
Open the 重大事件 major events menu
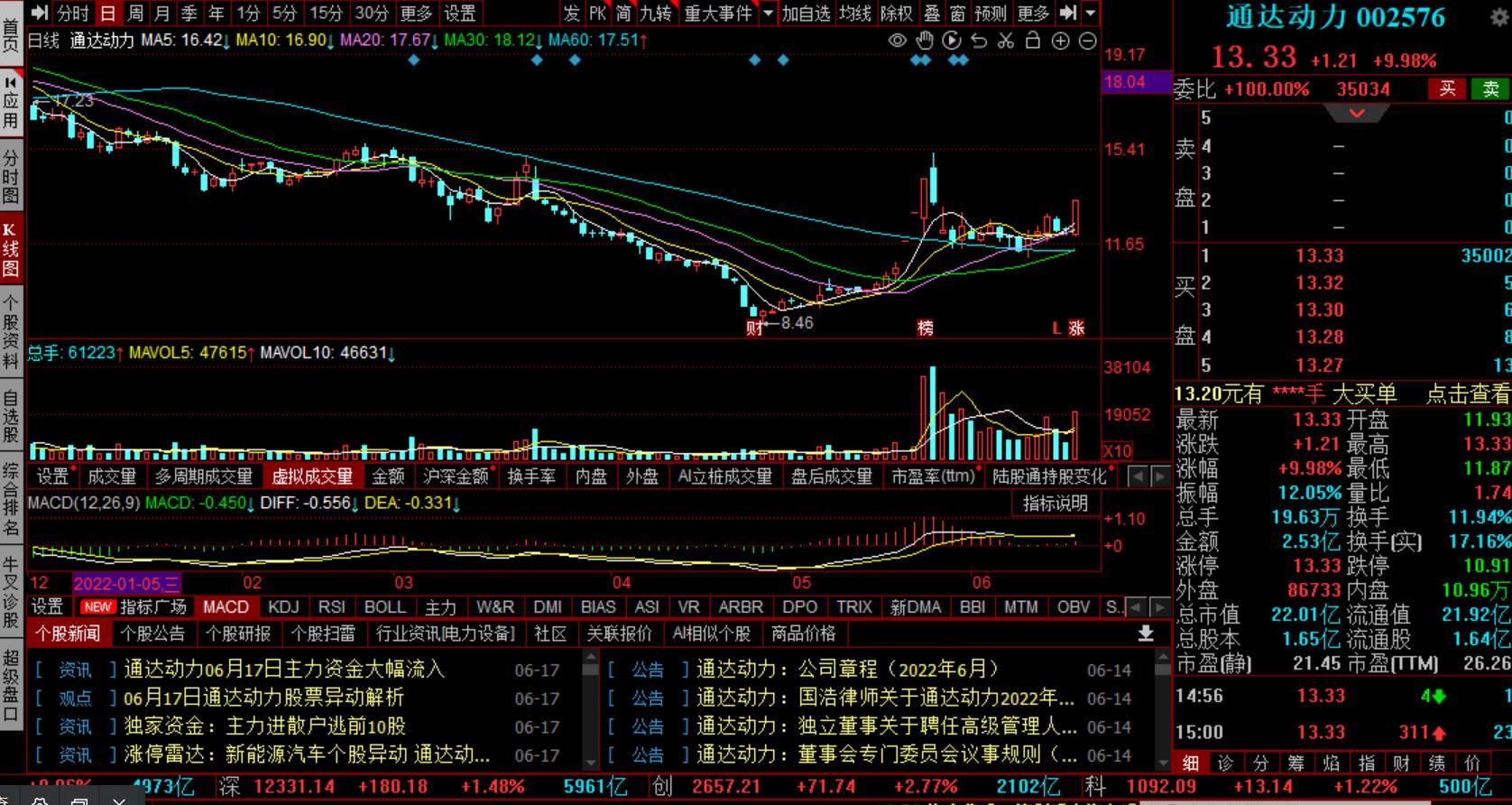click(x=718, y=13)
